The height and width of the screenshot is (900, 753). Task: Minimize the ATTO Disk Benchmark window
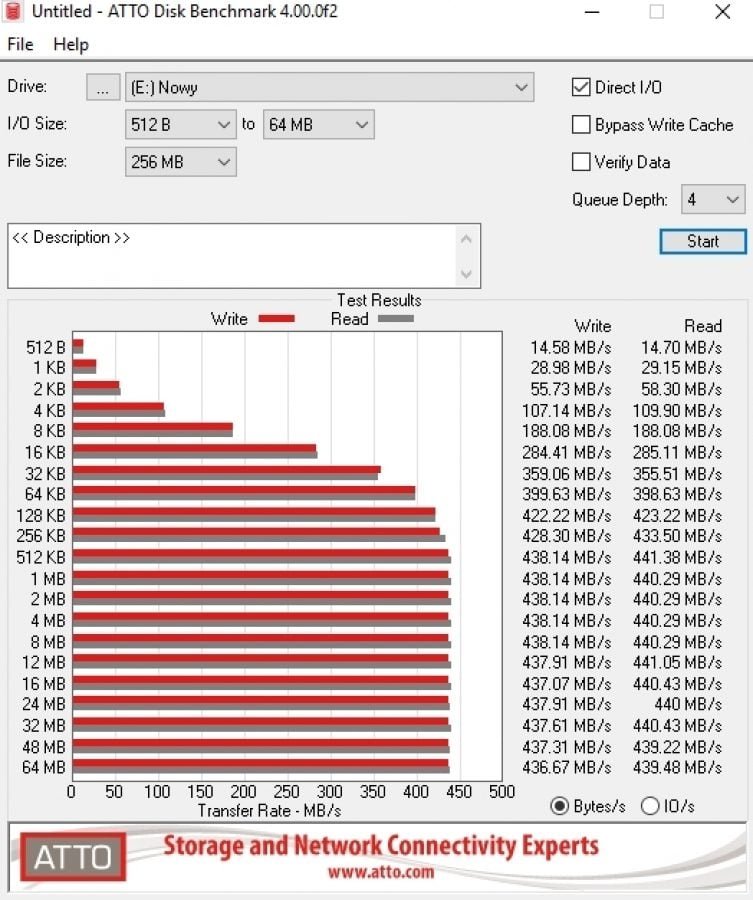tap(592, 11)
